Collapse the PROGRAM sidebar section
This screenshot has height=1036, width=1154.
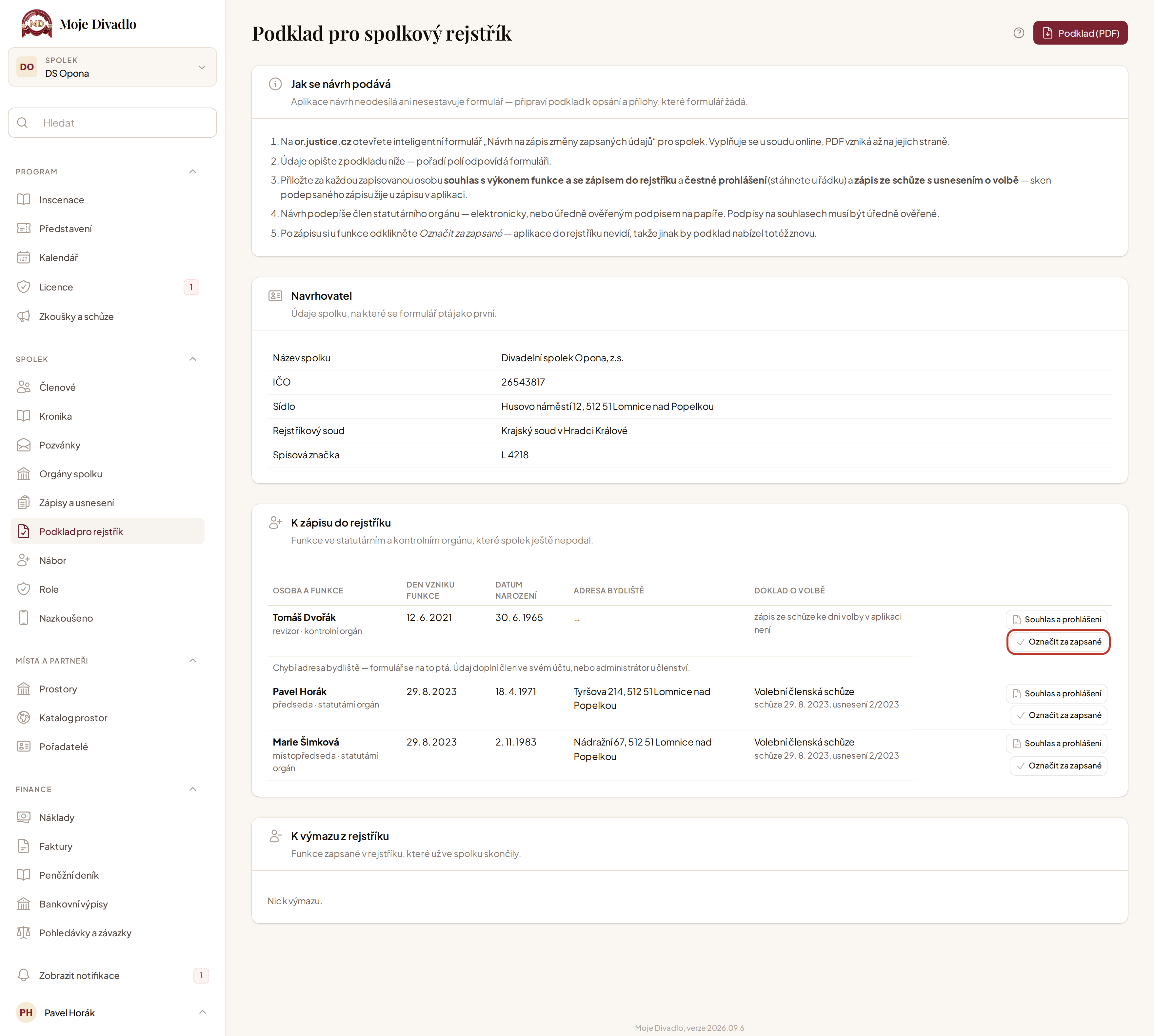coord(192,171)
